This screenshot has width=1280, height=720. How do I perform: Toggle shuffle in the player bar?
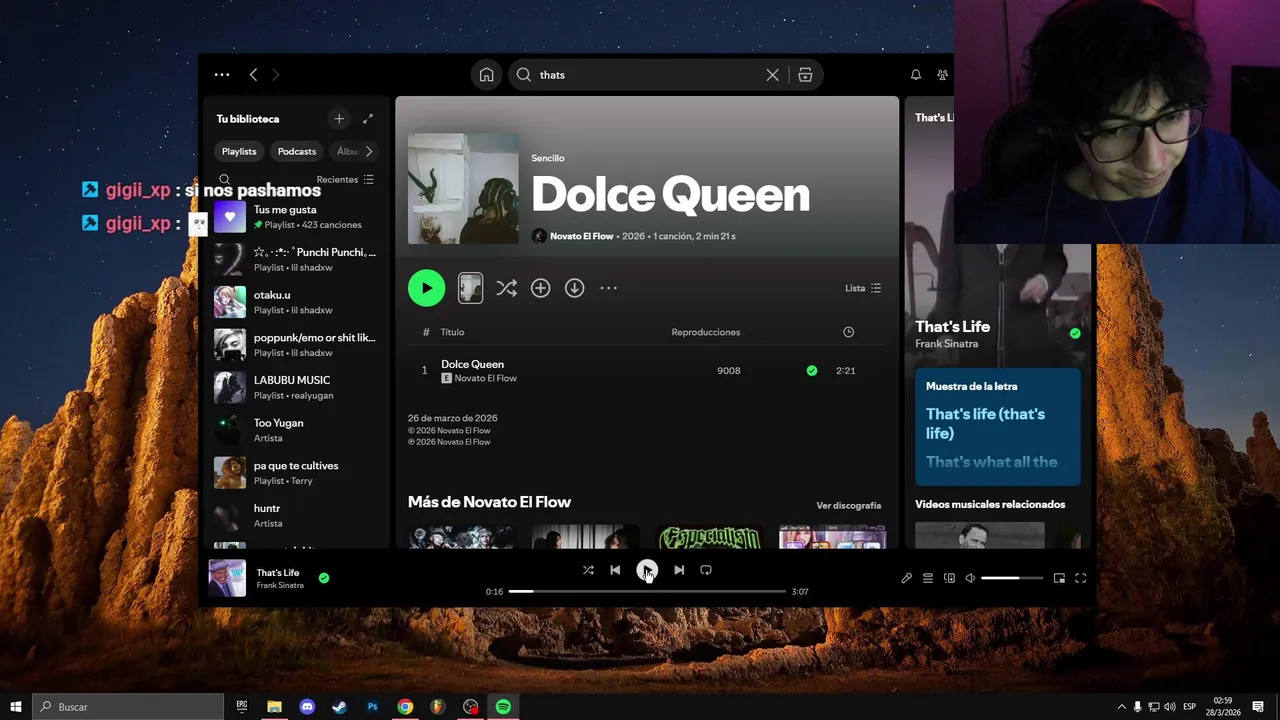(588, 570)
